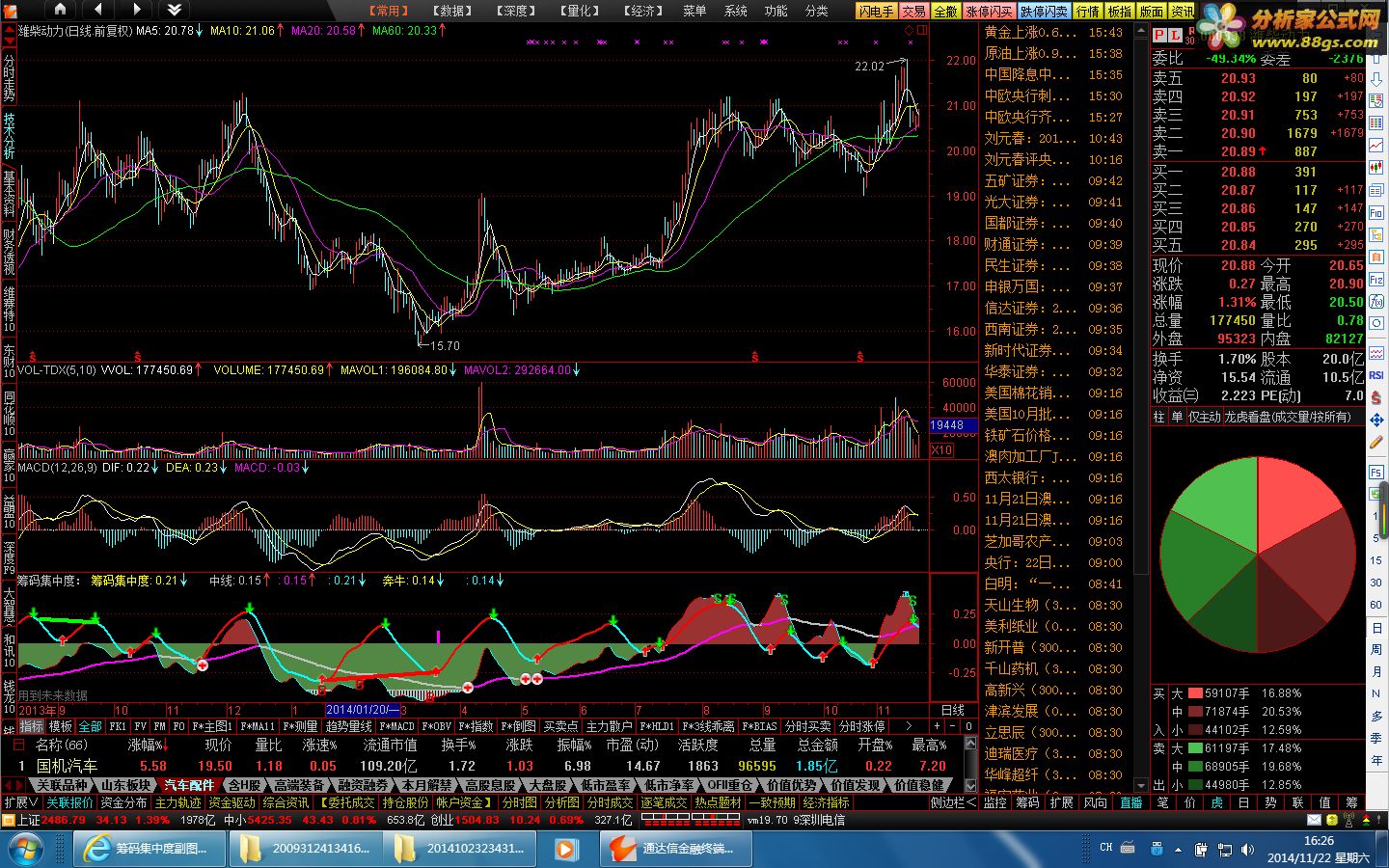
Task: Click the 交易 button
Action: pos(914,12)
